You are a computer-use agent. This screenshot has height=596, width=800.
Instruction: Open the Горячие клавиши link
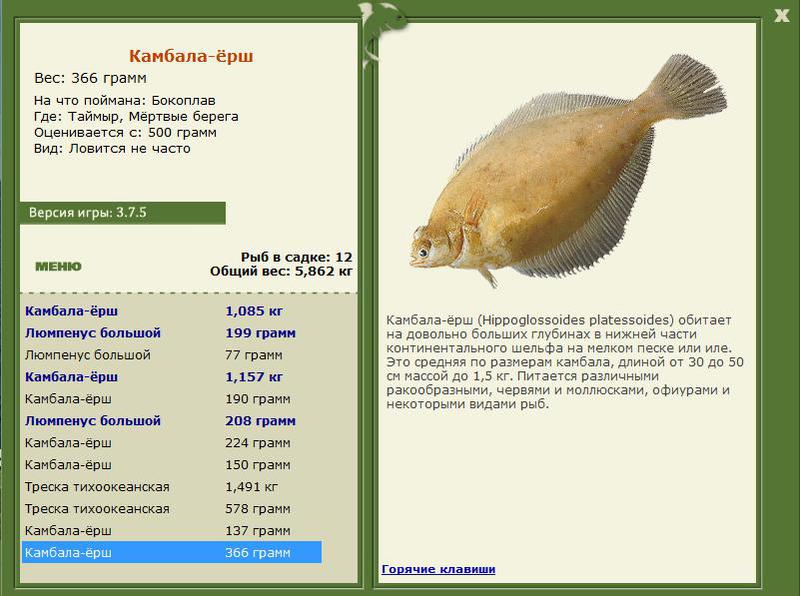[438, 570]
